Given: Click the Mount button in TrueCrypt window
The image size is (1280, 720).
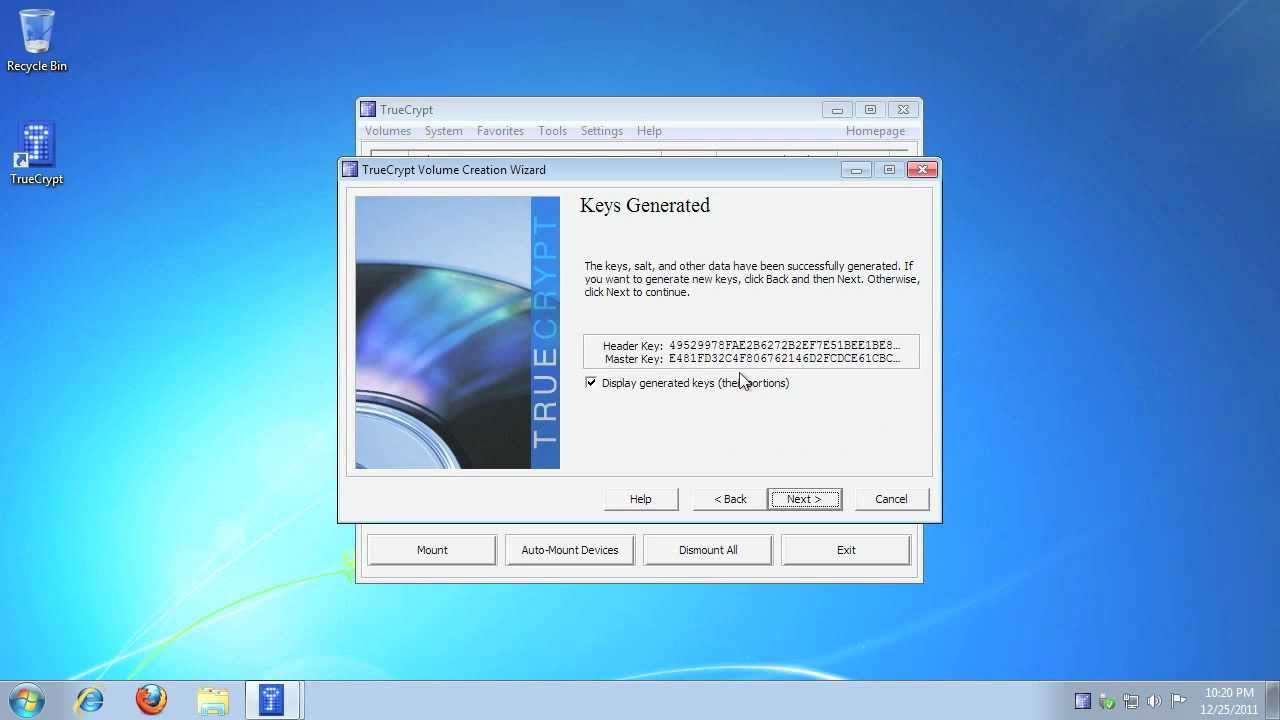Looking at the screenshot, I should click(432, 550).
